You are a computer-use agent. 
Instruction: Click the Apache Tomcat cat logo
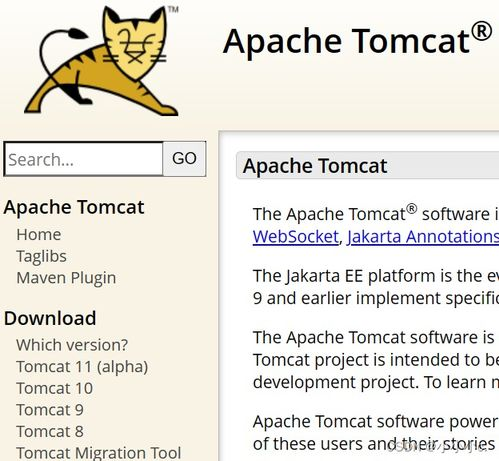pos(102,61)
